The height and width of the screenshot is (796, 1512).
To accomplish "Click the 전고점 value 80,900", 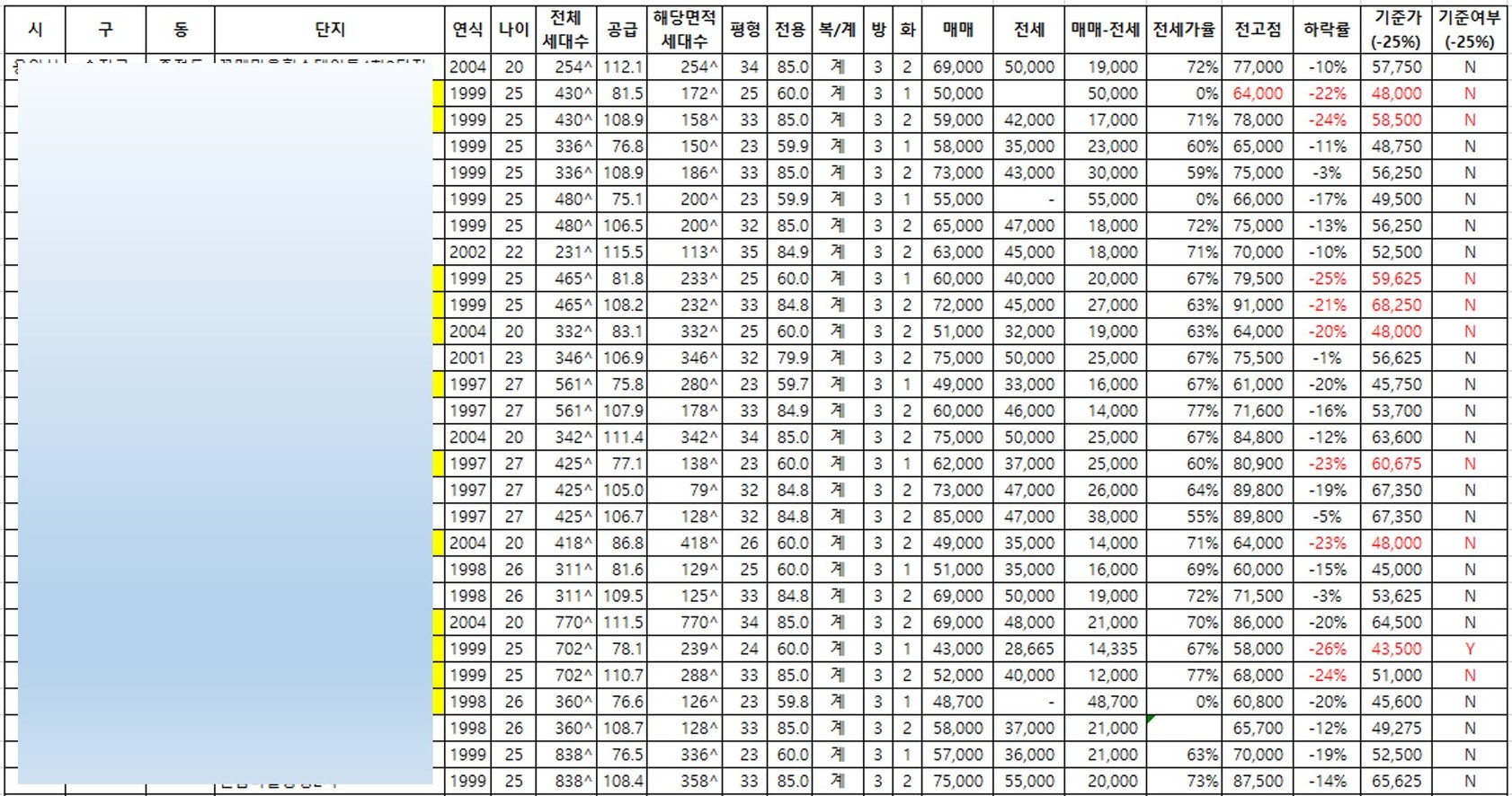I will [x=1258, y=464].
